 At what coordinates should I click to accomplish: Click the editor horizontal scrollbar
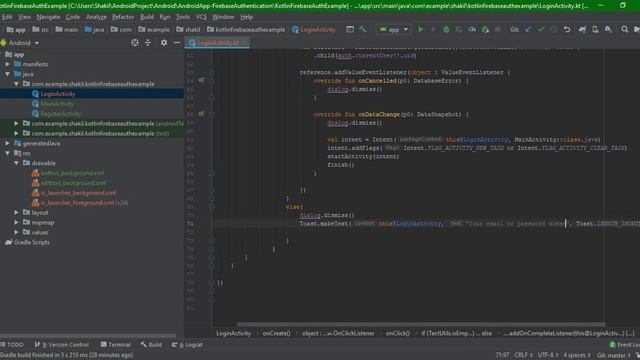point(420,324)
